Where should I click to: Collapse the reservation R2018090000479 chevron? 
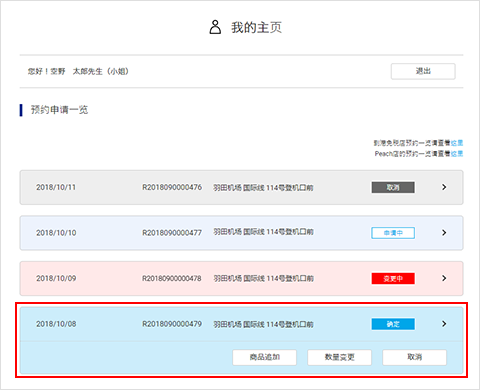(444, 324)
